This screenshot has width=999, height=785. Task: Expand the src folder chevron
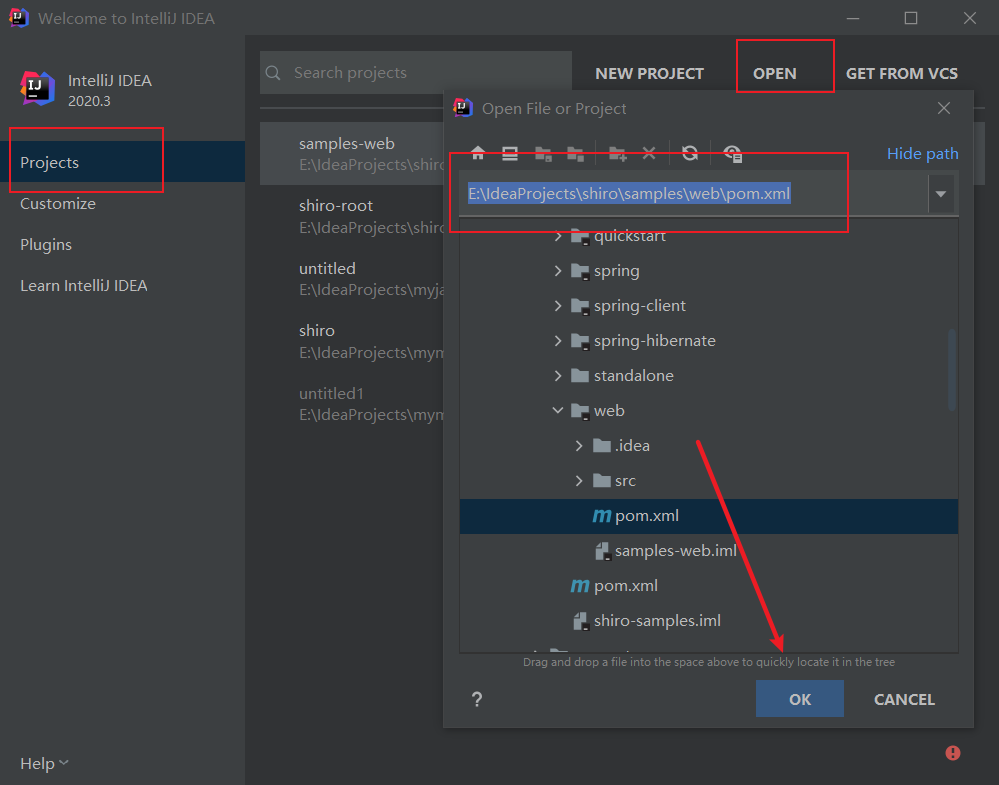[x=579, y=480]
